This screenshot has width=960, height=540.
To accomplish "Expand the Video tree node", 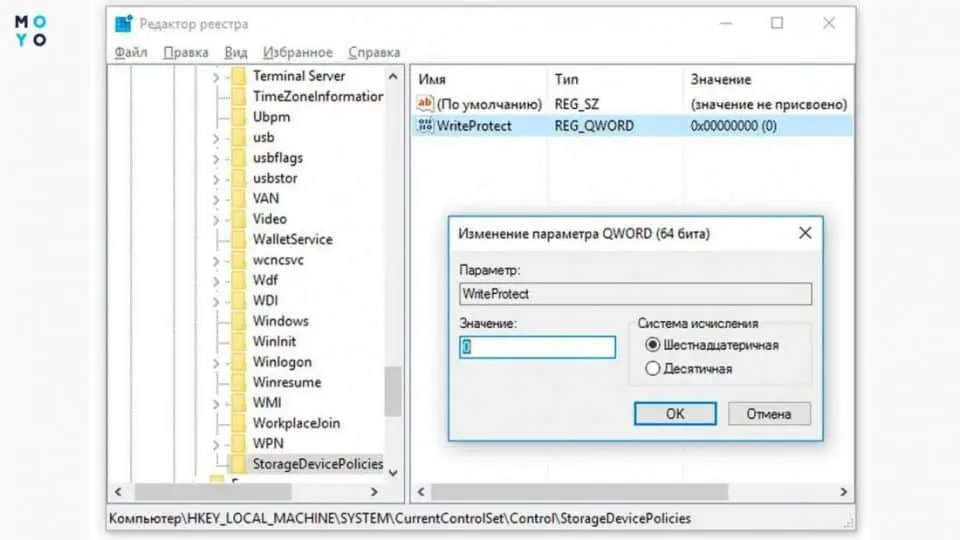I will (216, 219).
